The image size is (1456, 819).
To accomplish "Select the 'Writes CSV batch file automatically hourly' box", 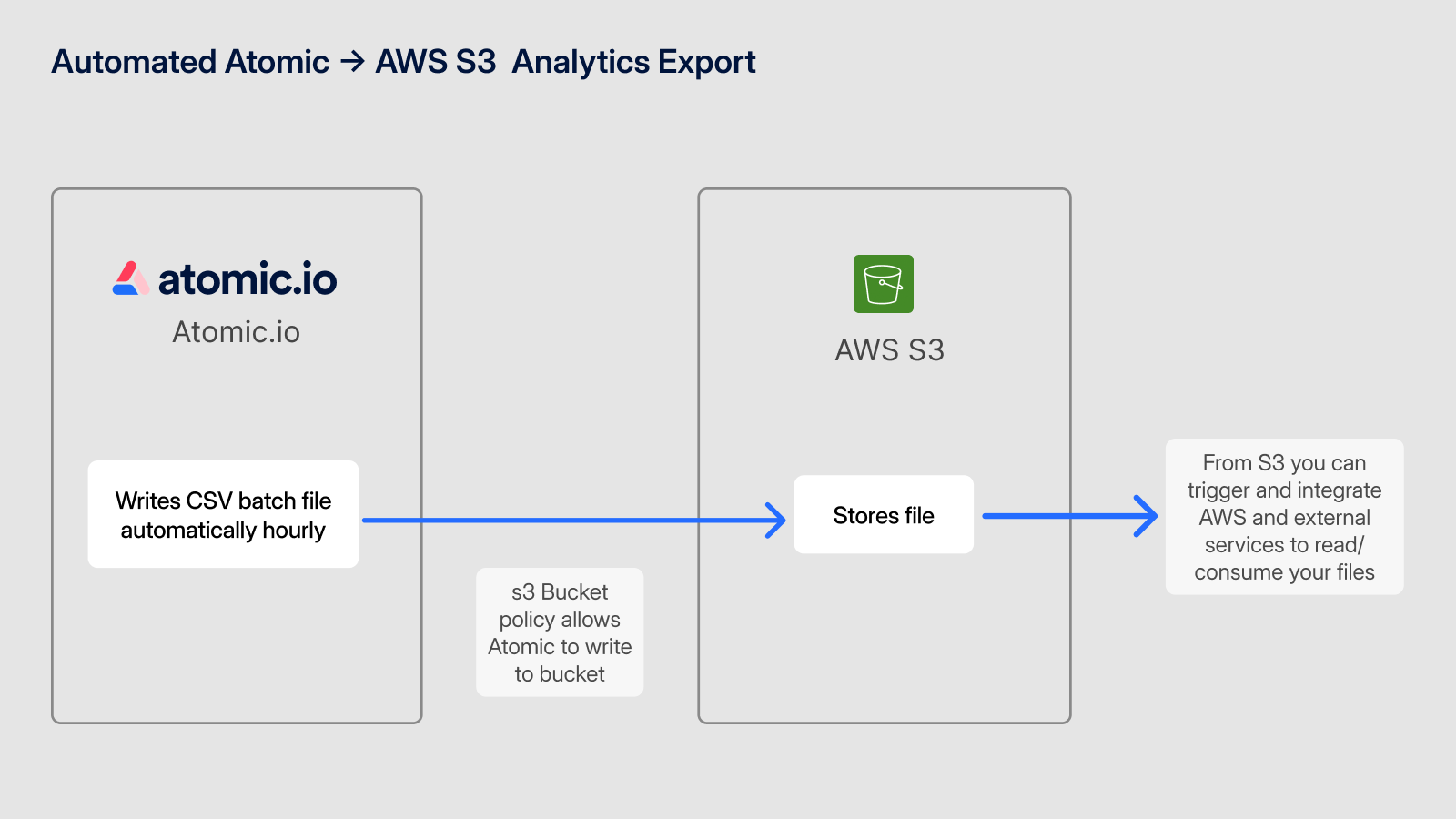I will [x=223, y=514].
